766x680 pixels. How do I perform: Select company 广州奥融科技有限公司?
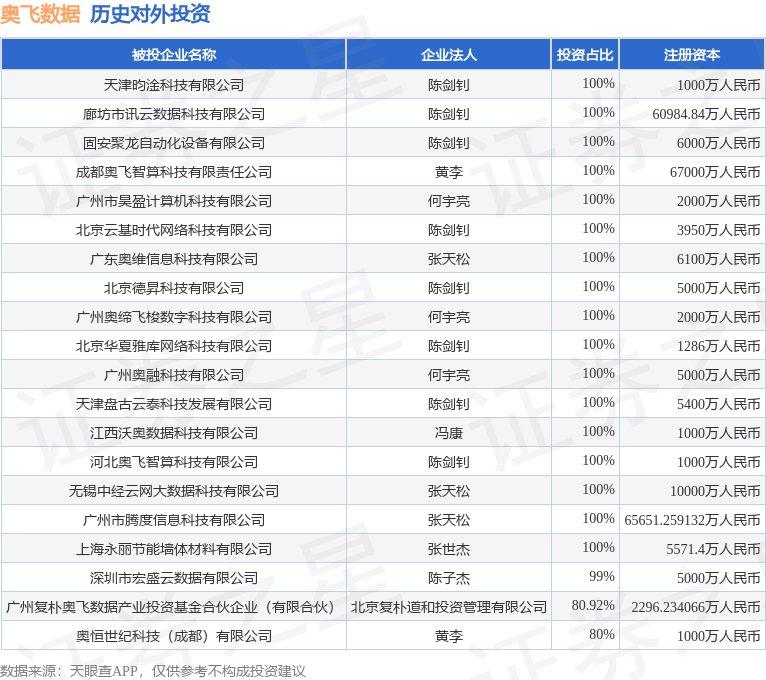[x=174, y=375]
